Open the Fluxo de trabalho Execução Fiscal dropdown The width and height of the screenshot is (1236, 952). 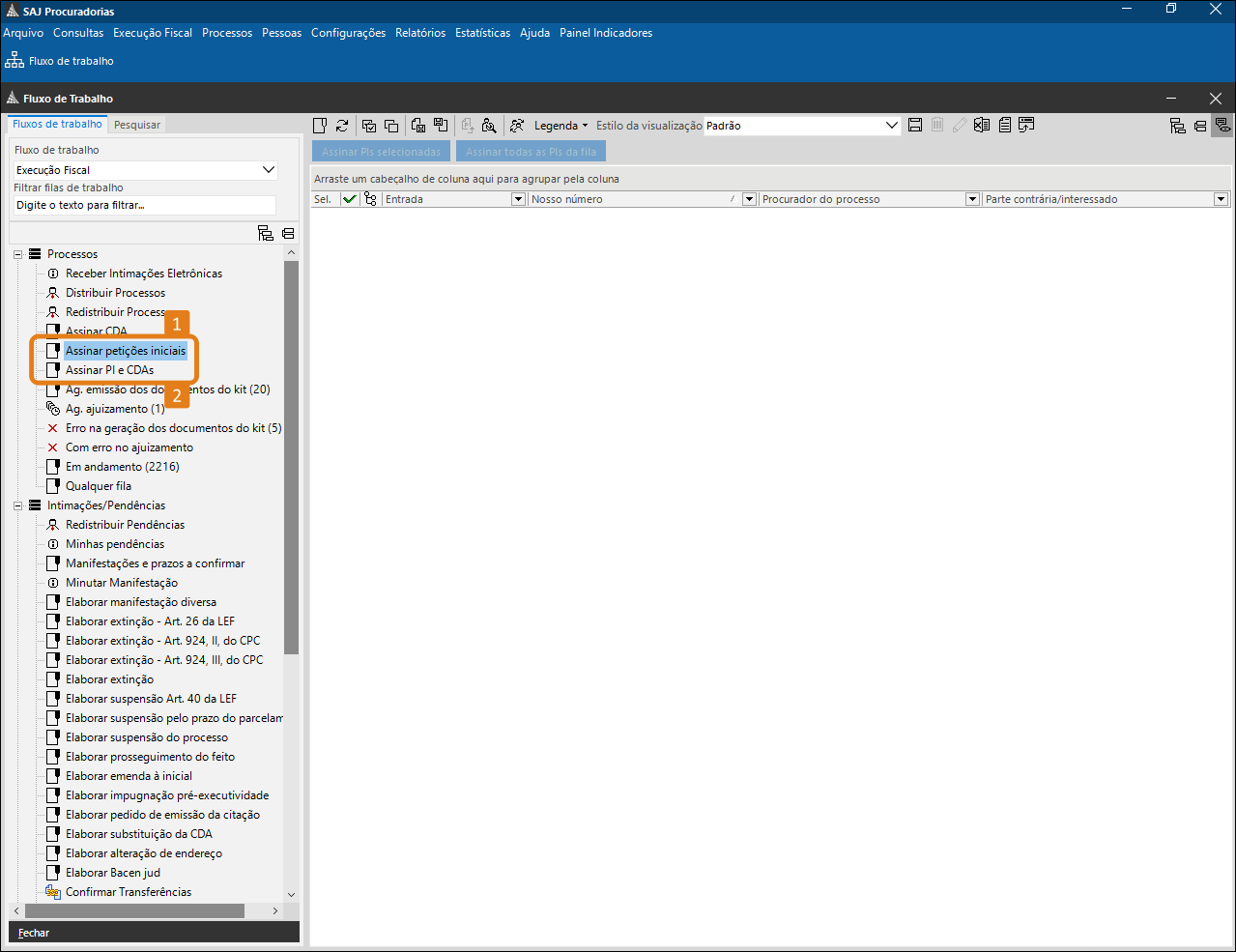(269, 170)
